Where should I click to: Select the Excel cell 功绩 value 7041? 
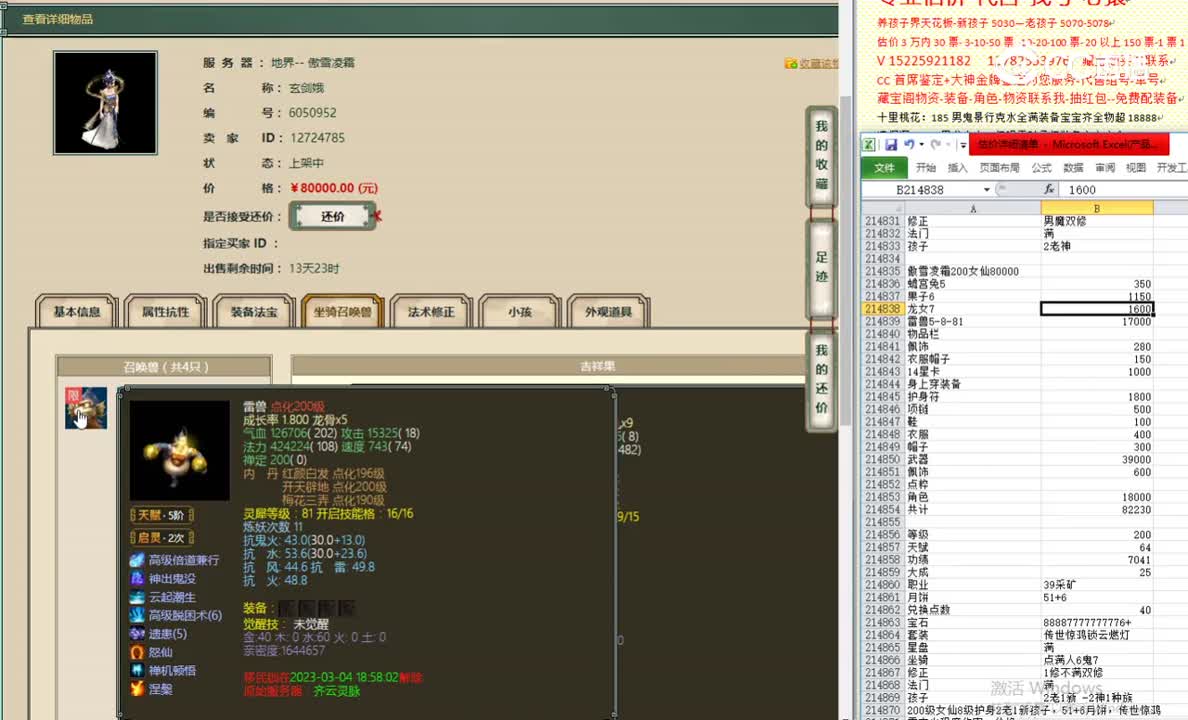point(1097,560)
